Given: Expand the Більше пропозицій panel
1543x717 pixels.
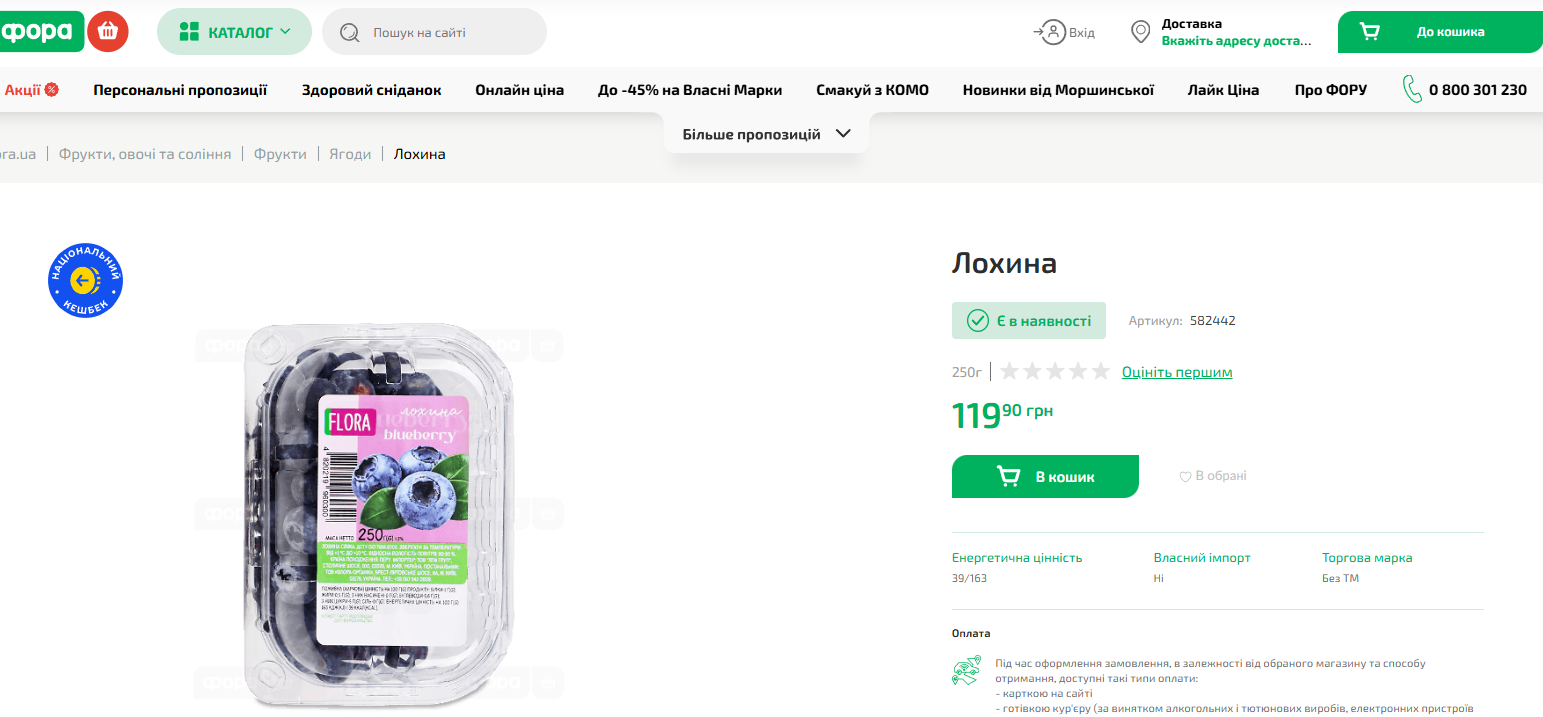Looking at the screenshot, I should click(766, 134).
